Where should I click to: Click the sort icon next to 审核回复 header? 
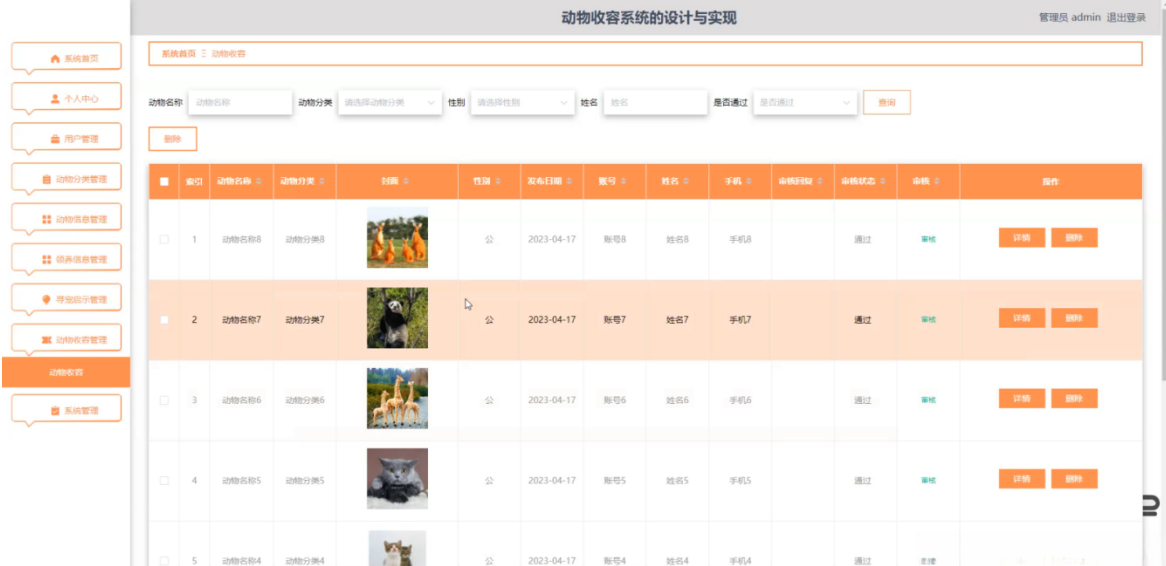[x=820, y=181]
